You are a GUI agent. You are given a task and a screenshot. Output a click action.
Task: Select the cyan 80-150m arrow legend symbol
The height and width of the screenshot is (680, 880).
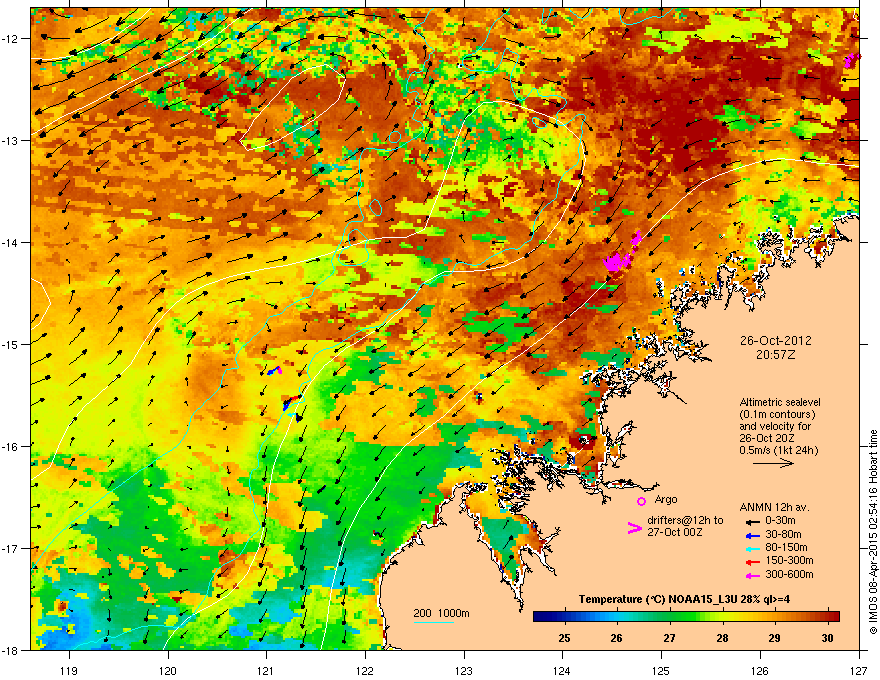tap(753, 548)
